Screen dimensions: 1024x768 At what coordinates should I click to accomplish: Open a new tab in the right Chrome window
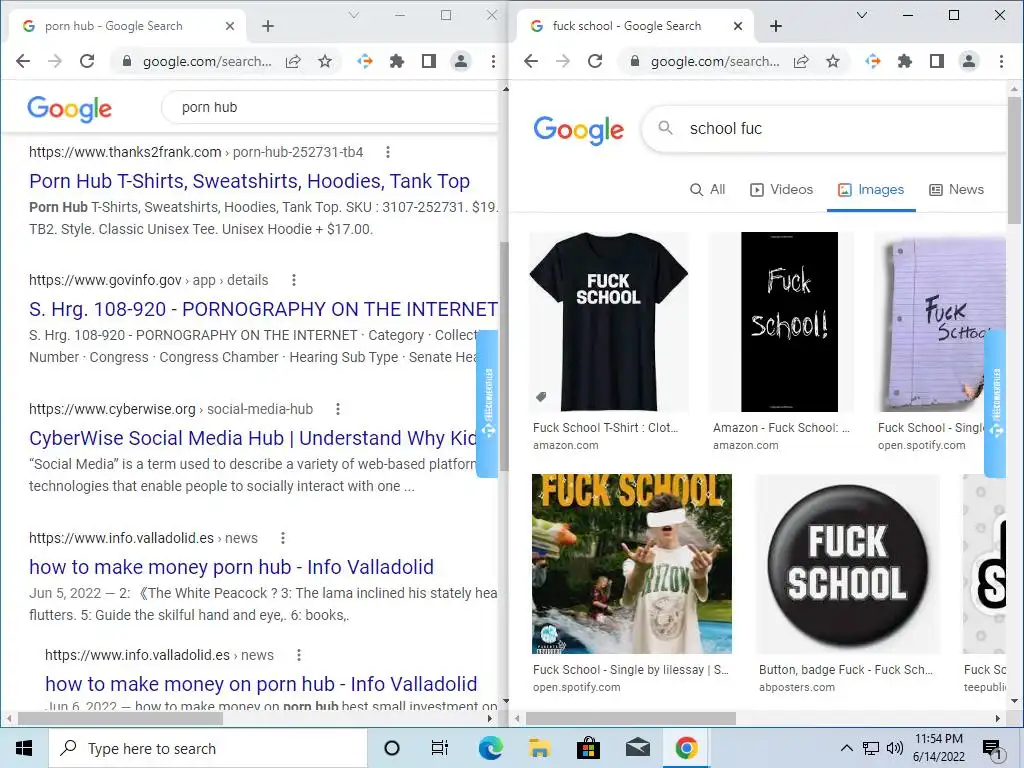click(x=776, y=26)
